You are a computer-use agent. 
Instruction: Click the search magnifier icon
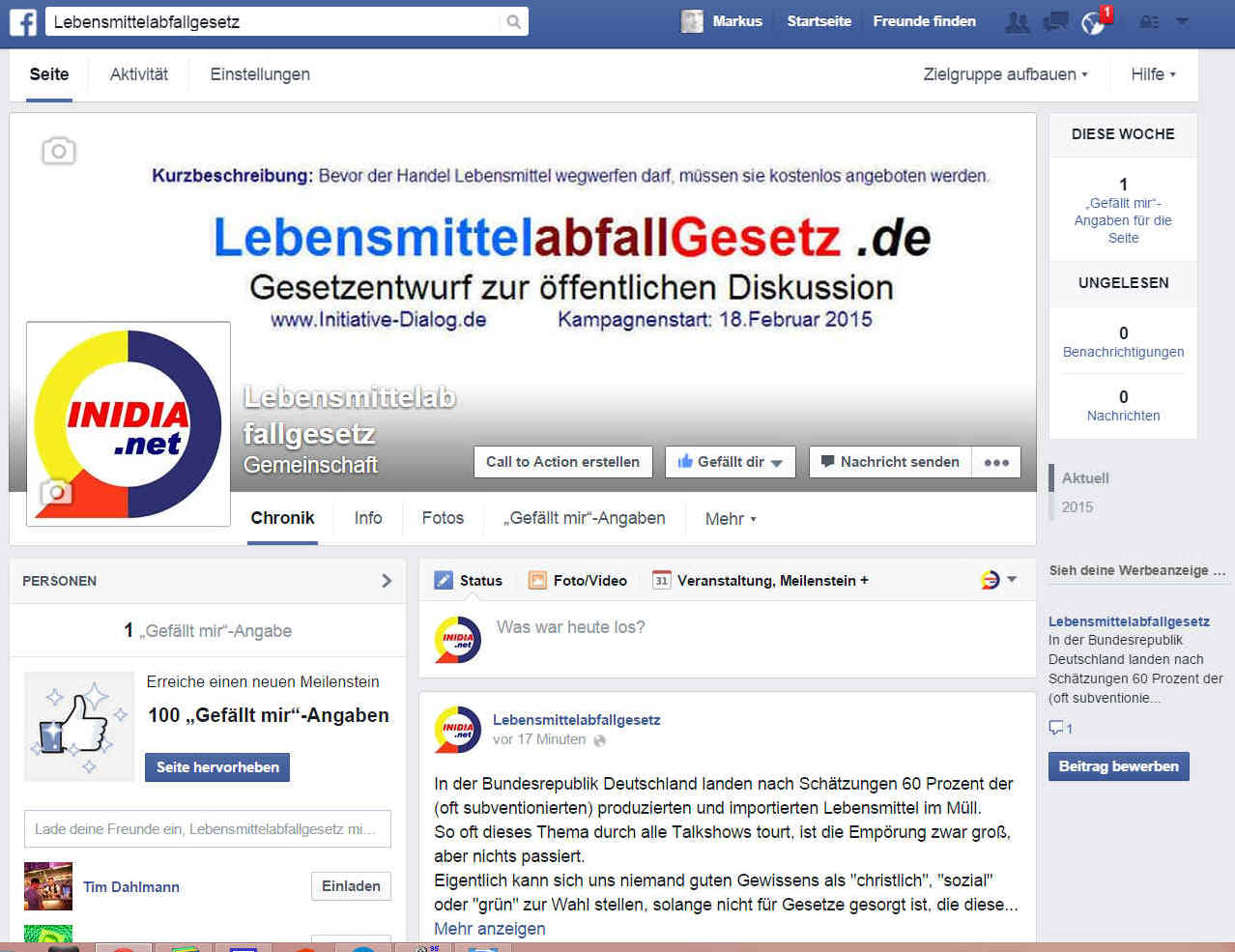(514, 21)
